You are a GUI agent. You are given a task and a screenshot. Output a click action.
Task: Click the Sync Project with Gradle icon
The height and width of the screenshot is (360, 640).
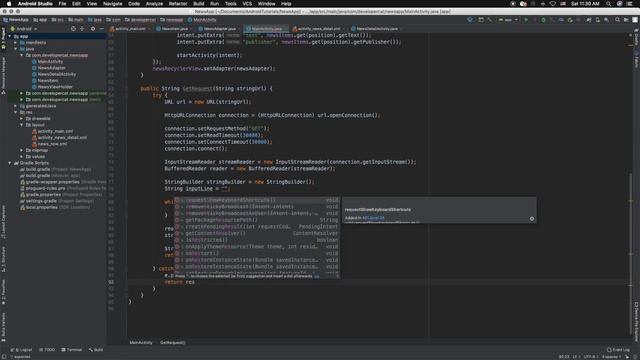pos(589,20)
